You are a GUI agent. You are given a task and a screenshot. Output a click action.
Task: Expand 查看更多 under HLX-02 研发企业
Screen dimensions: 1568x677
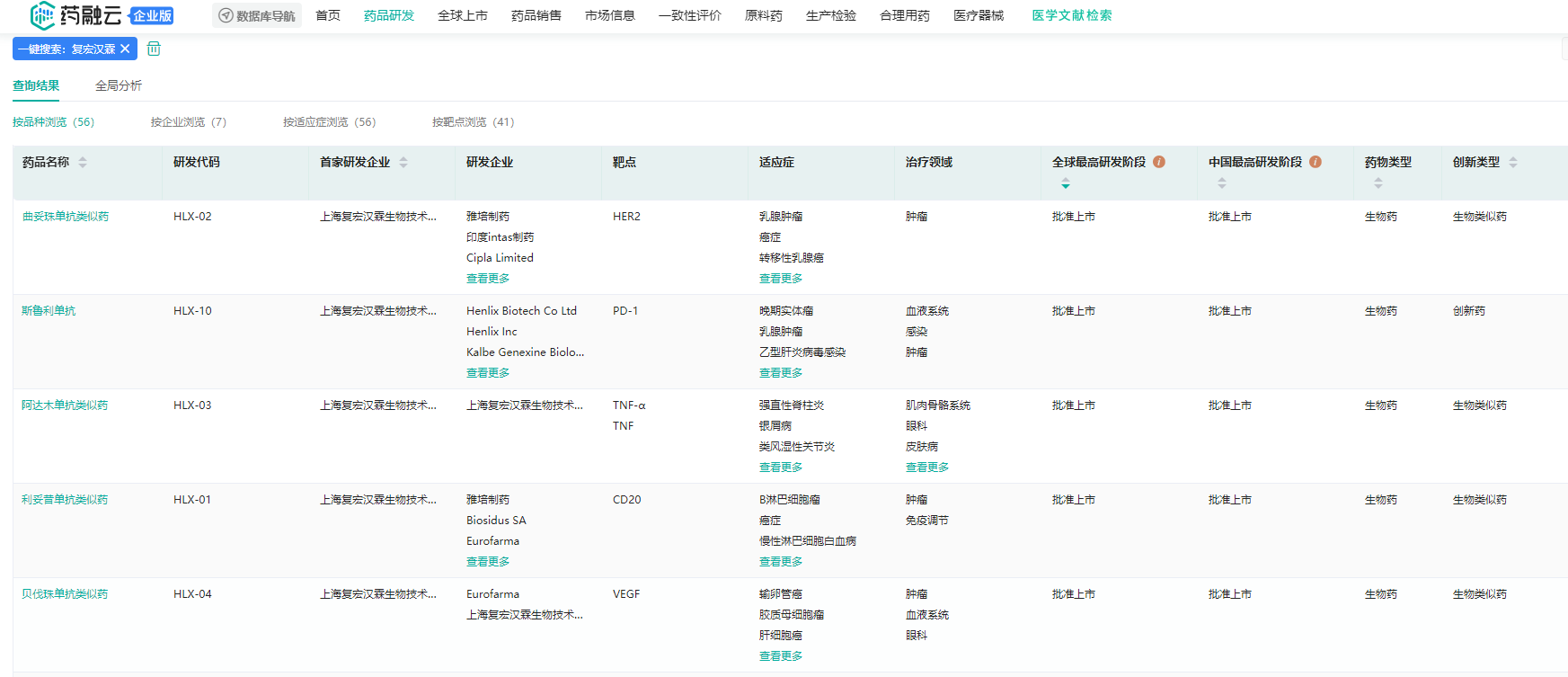[x=488, y=279]
